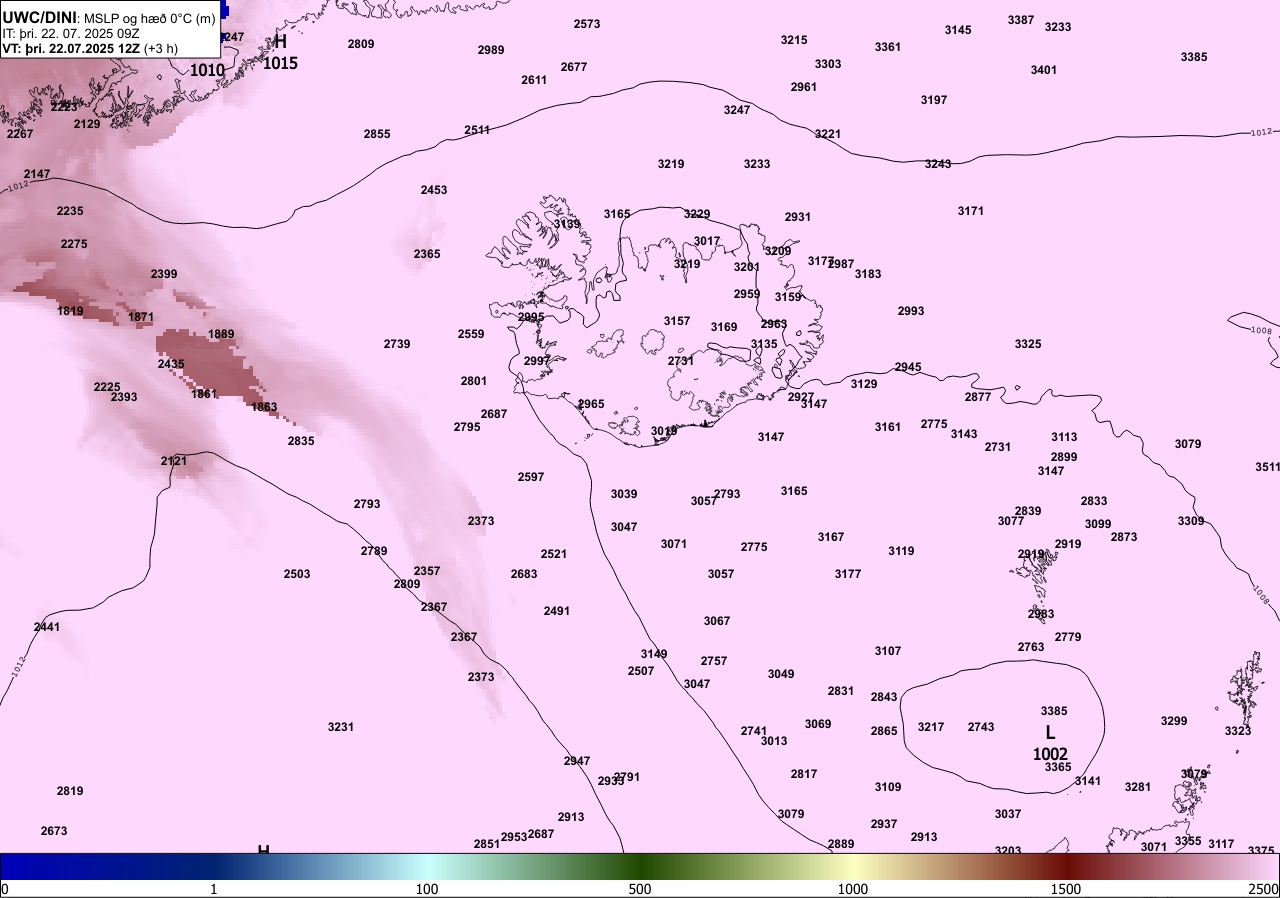Click the H marker above 1015

pos(280,42)
